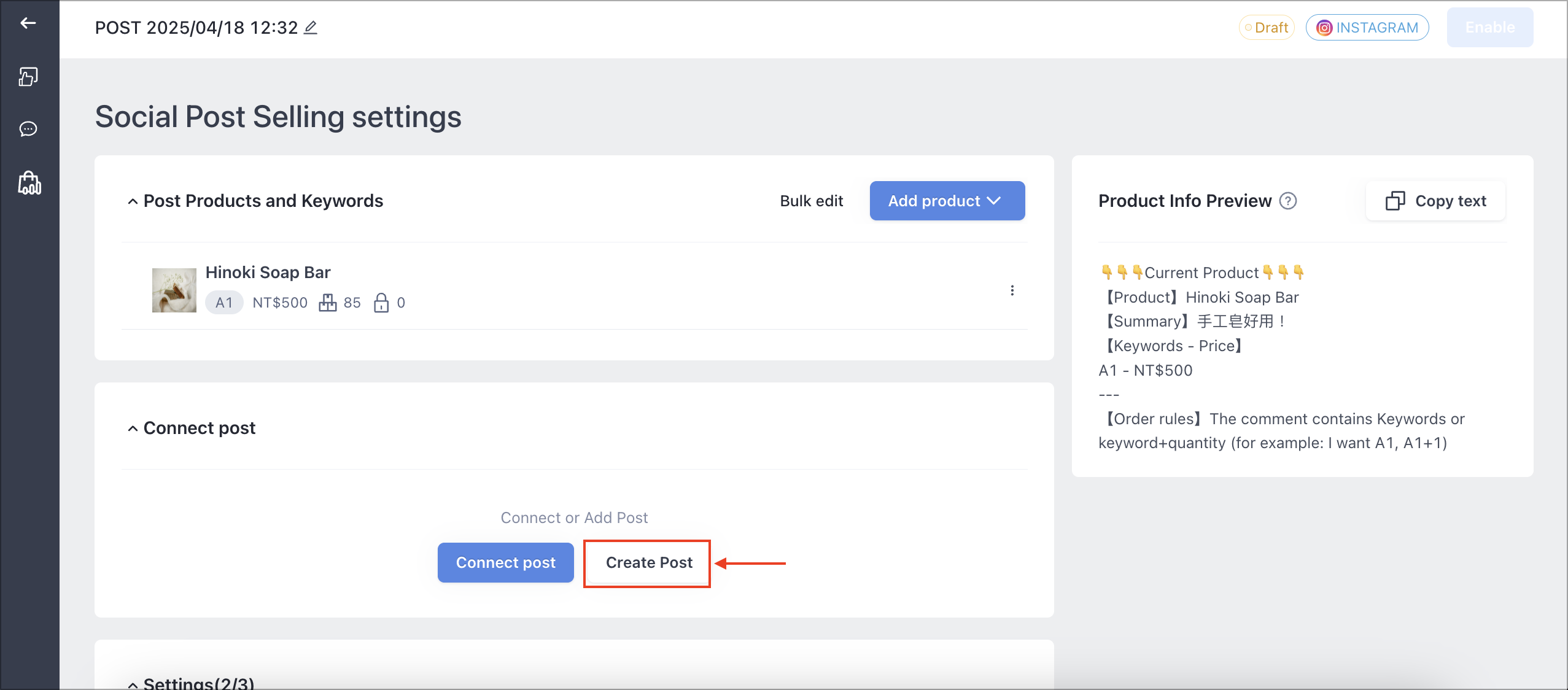
Task: Open Product Info Preview help icon
Action: point(1288,201)
